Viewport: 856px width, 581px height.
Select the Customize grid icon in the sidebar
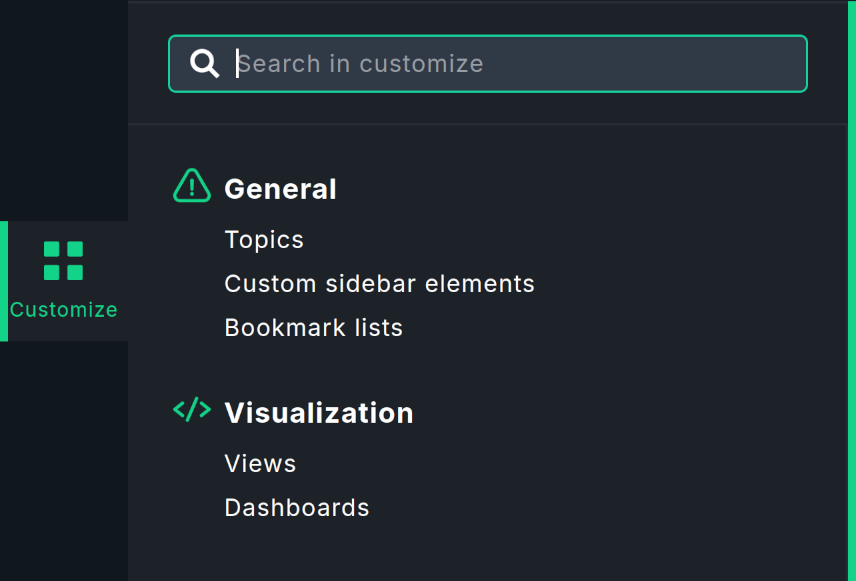pos(63,260)
